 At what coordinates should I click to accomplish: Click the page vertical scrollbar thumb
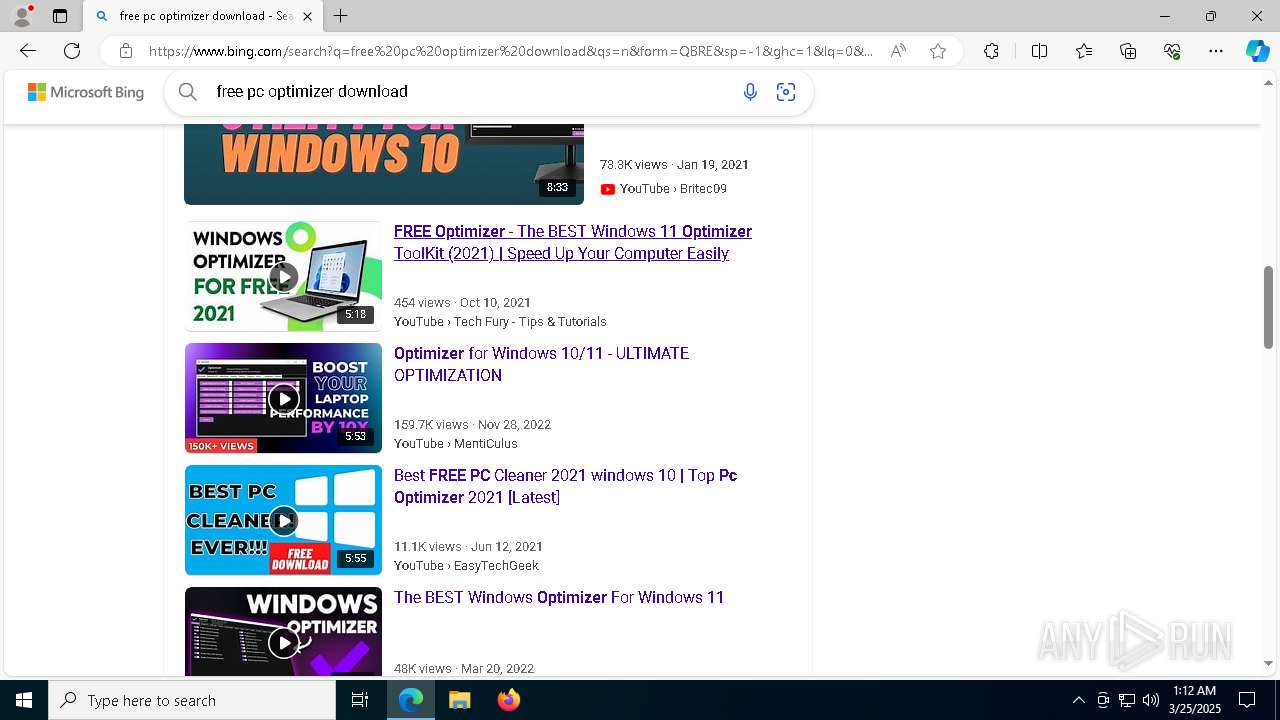click(x=1268, y=307)
